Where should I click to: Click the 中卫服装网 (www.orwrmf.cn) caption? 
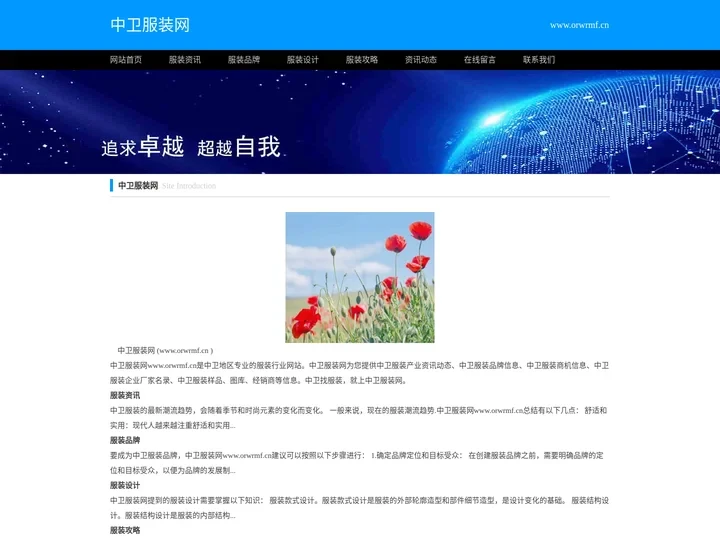(165, 350)
